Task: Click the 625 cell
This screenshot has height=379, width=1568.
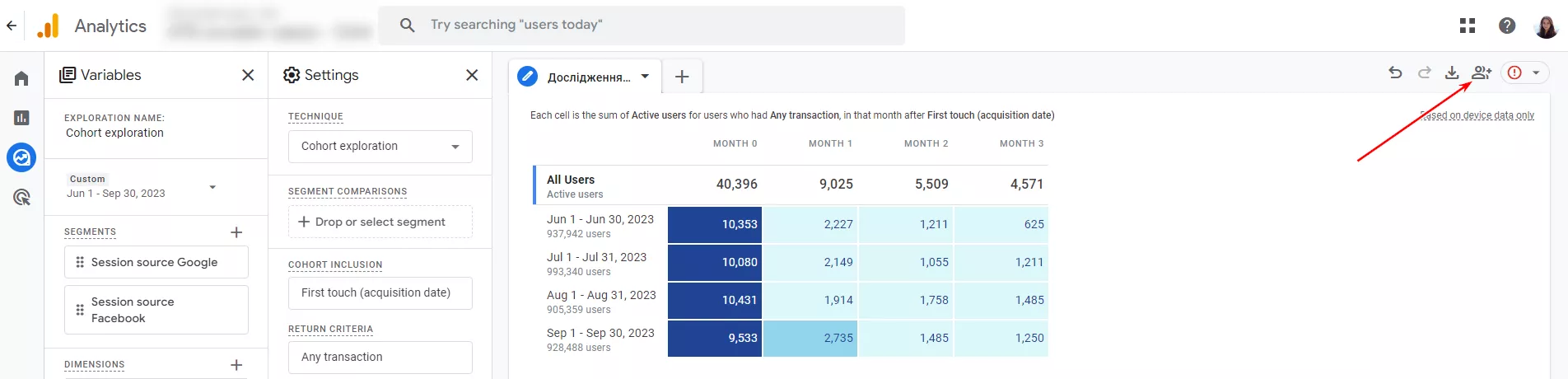Action: [x=1001, y=225]
